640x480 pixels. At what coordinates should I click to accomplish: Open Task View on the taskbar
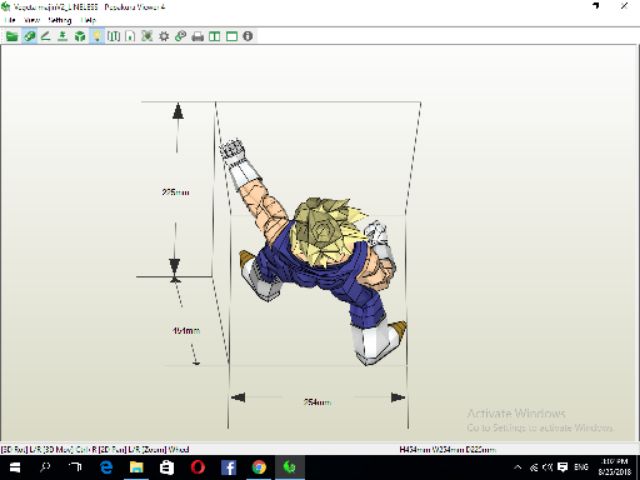pyautogui.click(x=76, y=467)
